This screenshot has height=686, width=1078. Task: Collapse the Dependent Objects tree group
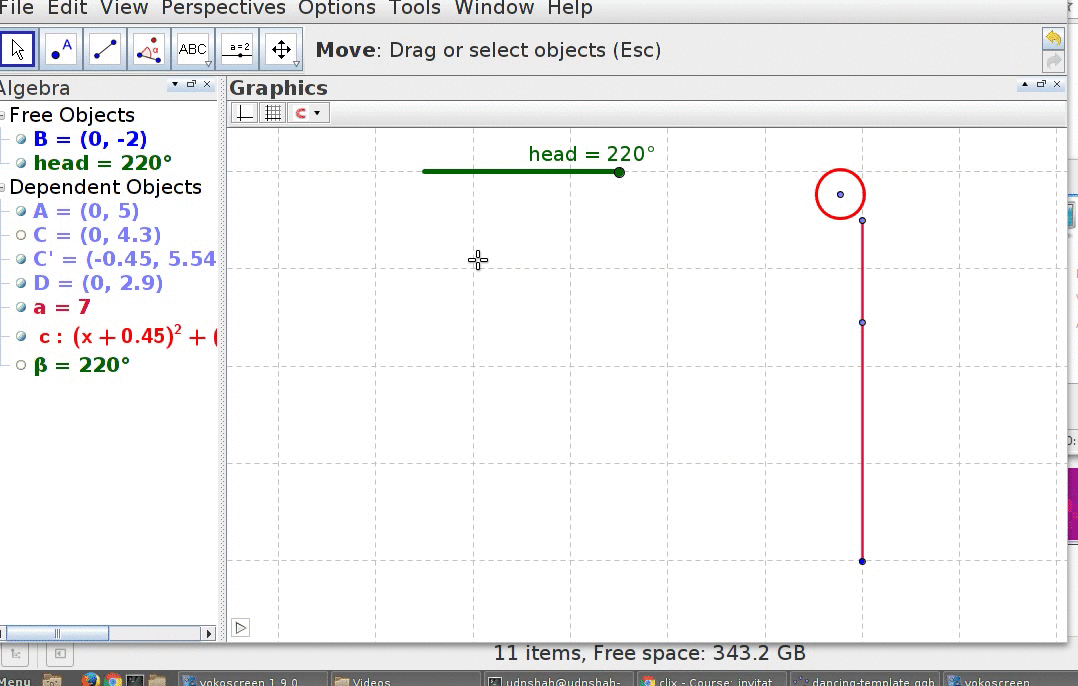[3, 188]
